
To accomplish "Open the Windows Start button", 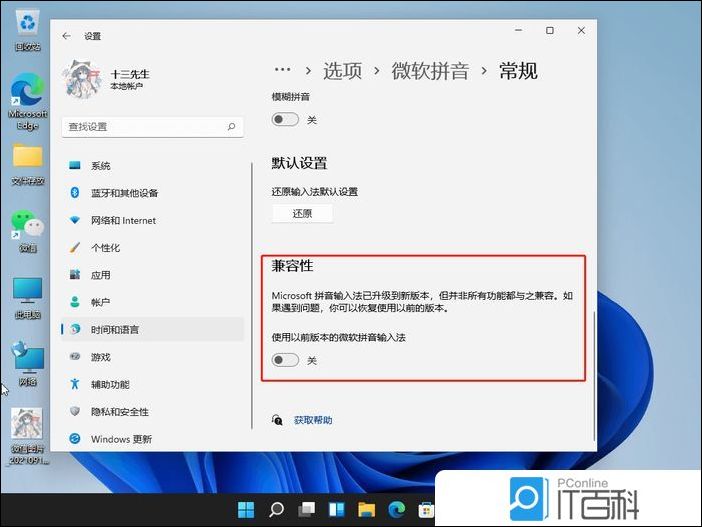I will (x=246, y=510).
